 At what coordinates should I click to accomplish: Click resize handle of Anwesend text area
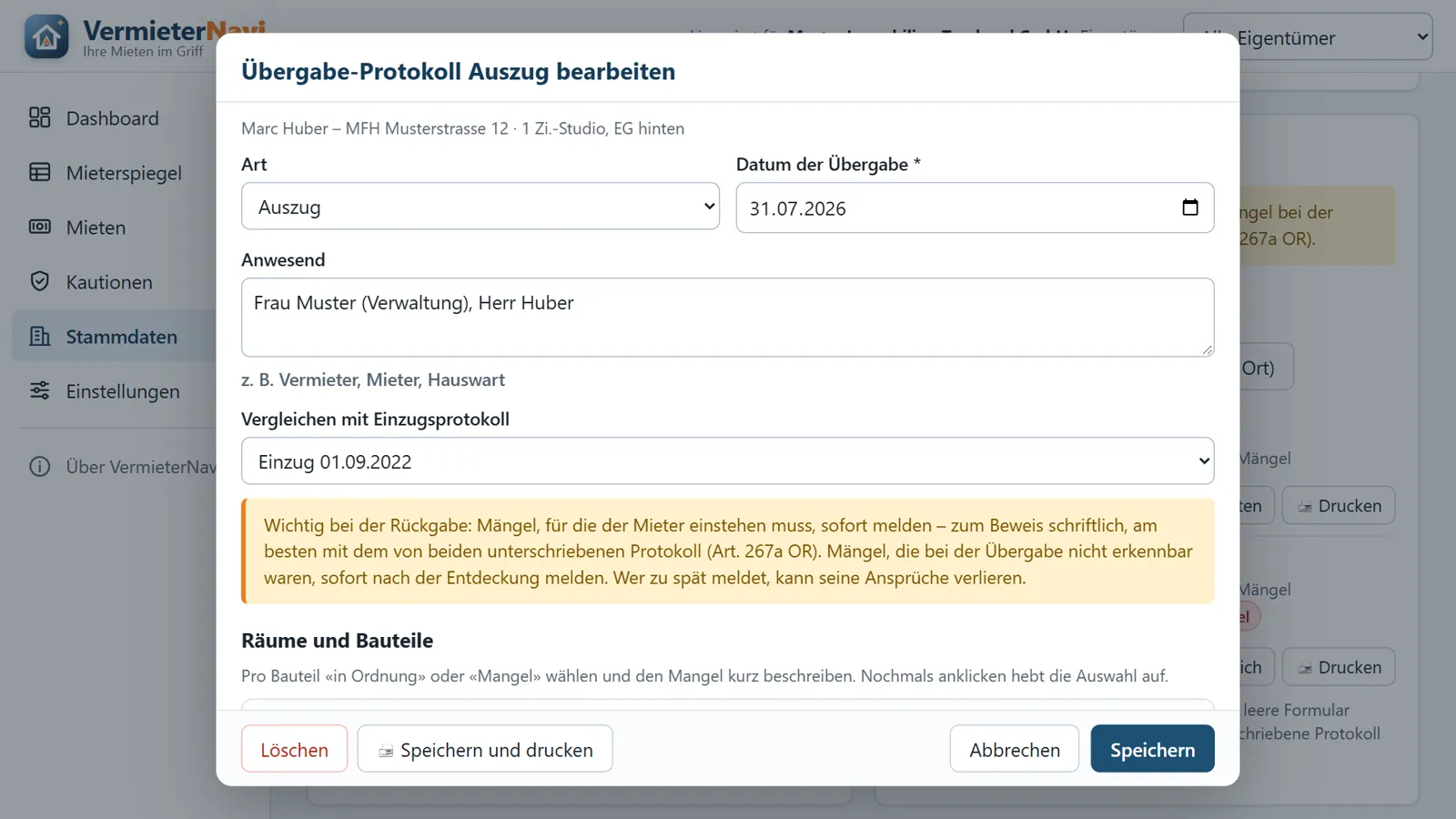pyautogui.click(x=1208, y=349)
